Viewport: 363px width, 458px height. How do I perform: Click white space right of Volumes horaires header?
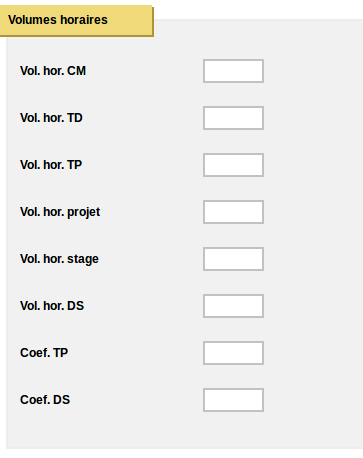tap(258, 9)
